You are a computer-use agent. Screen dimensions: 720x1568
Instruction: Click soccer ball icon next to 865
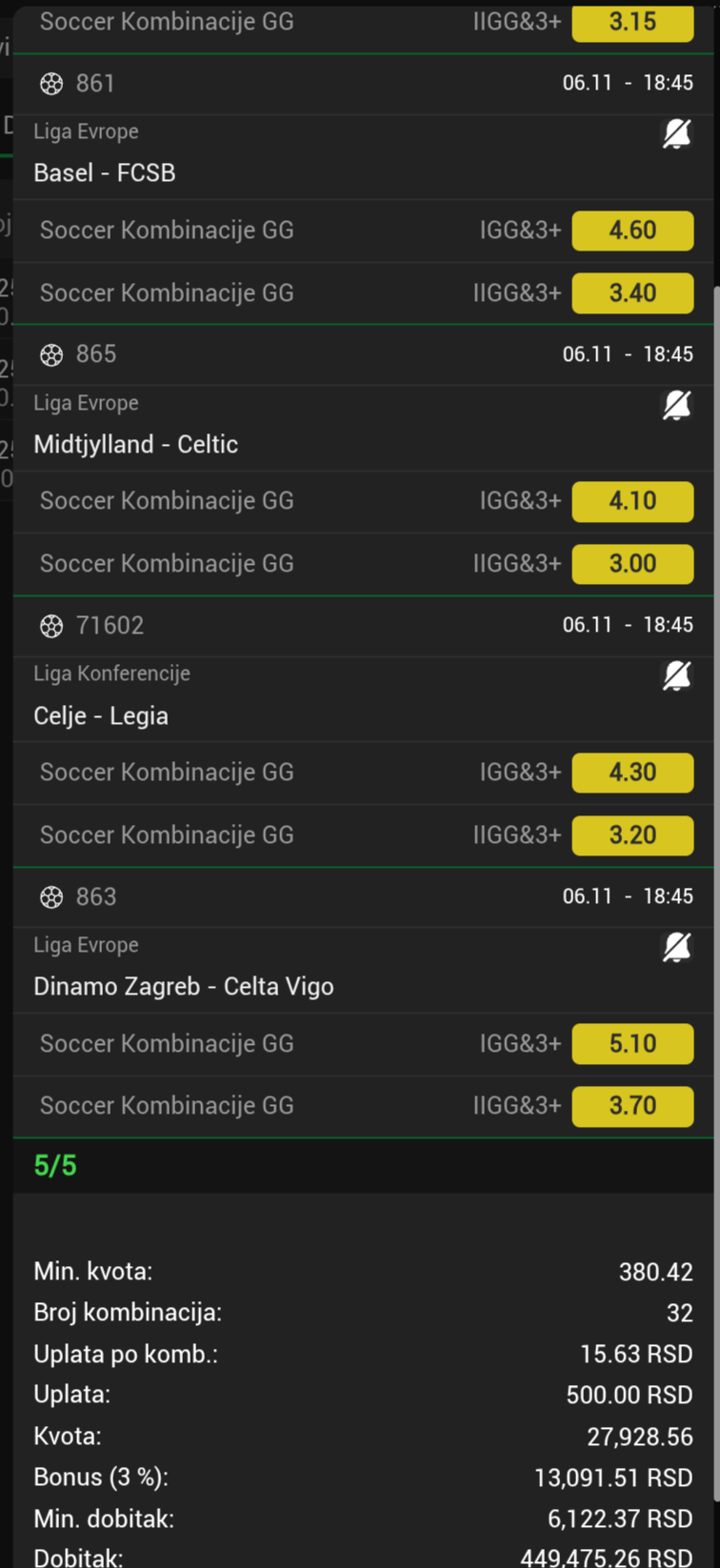click(x=51, y=354)
